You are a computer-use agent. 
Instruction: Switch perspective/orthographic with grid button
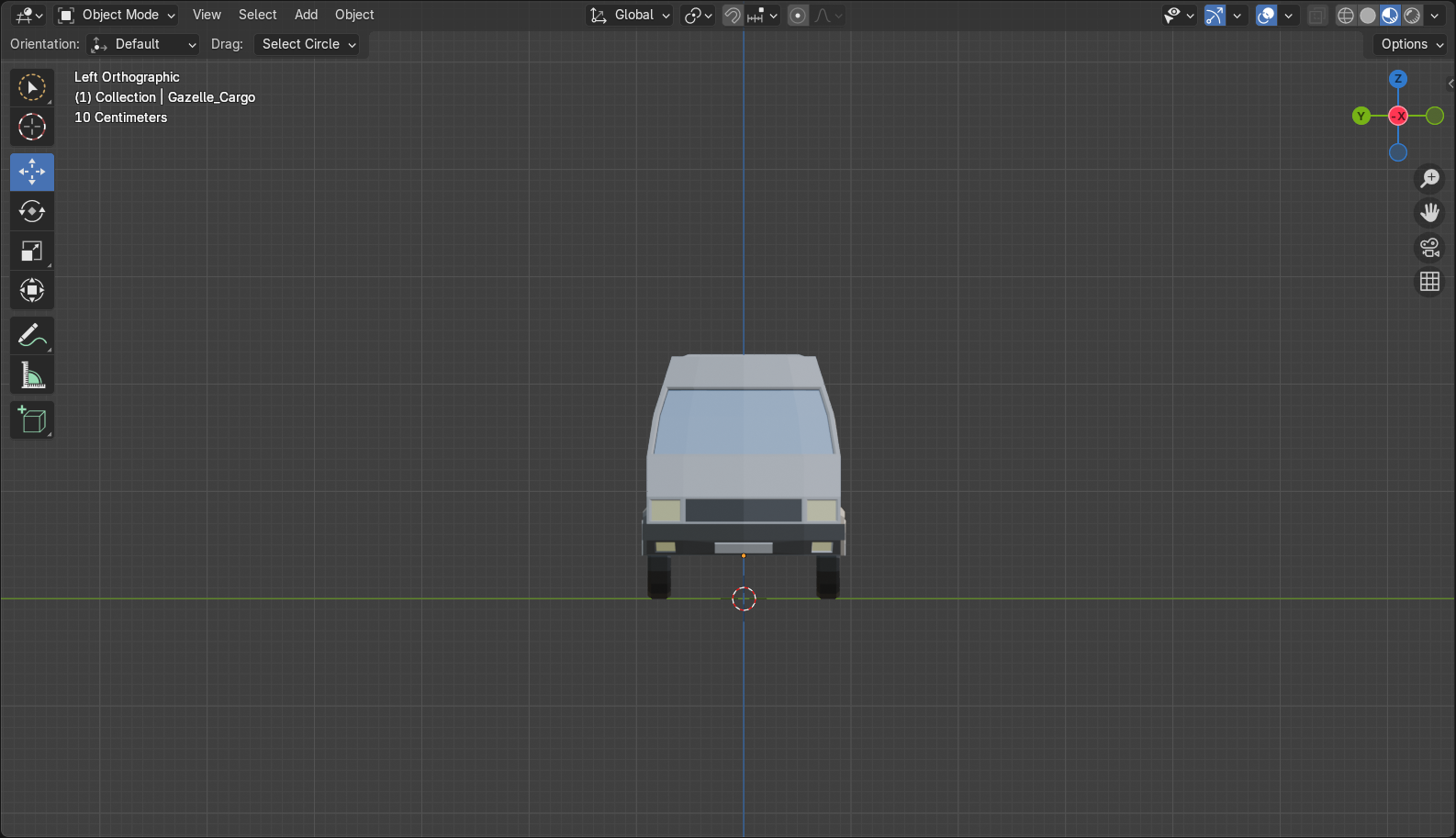[1430, 282]
